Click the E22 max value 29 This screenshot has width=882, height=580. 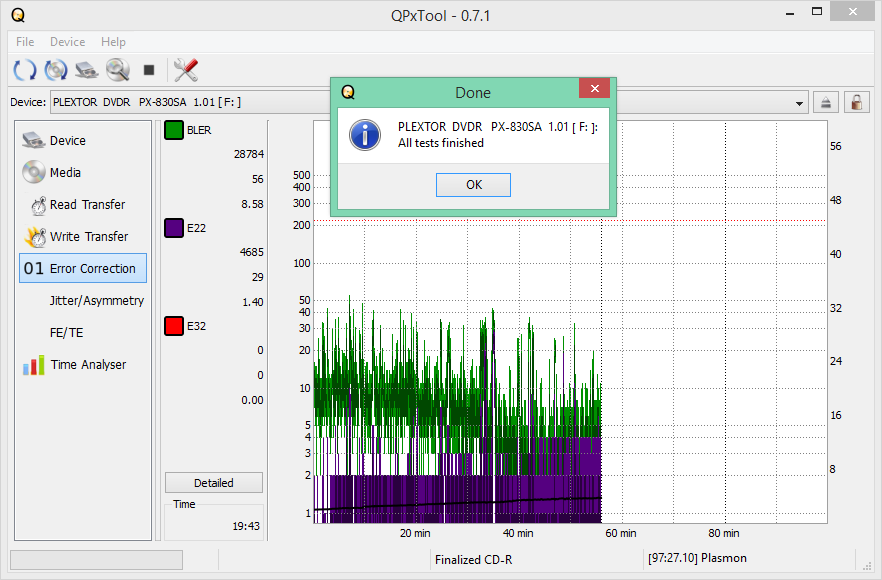pos(258,277)
